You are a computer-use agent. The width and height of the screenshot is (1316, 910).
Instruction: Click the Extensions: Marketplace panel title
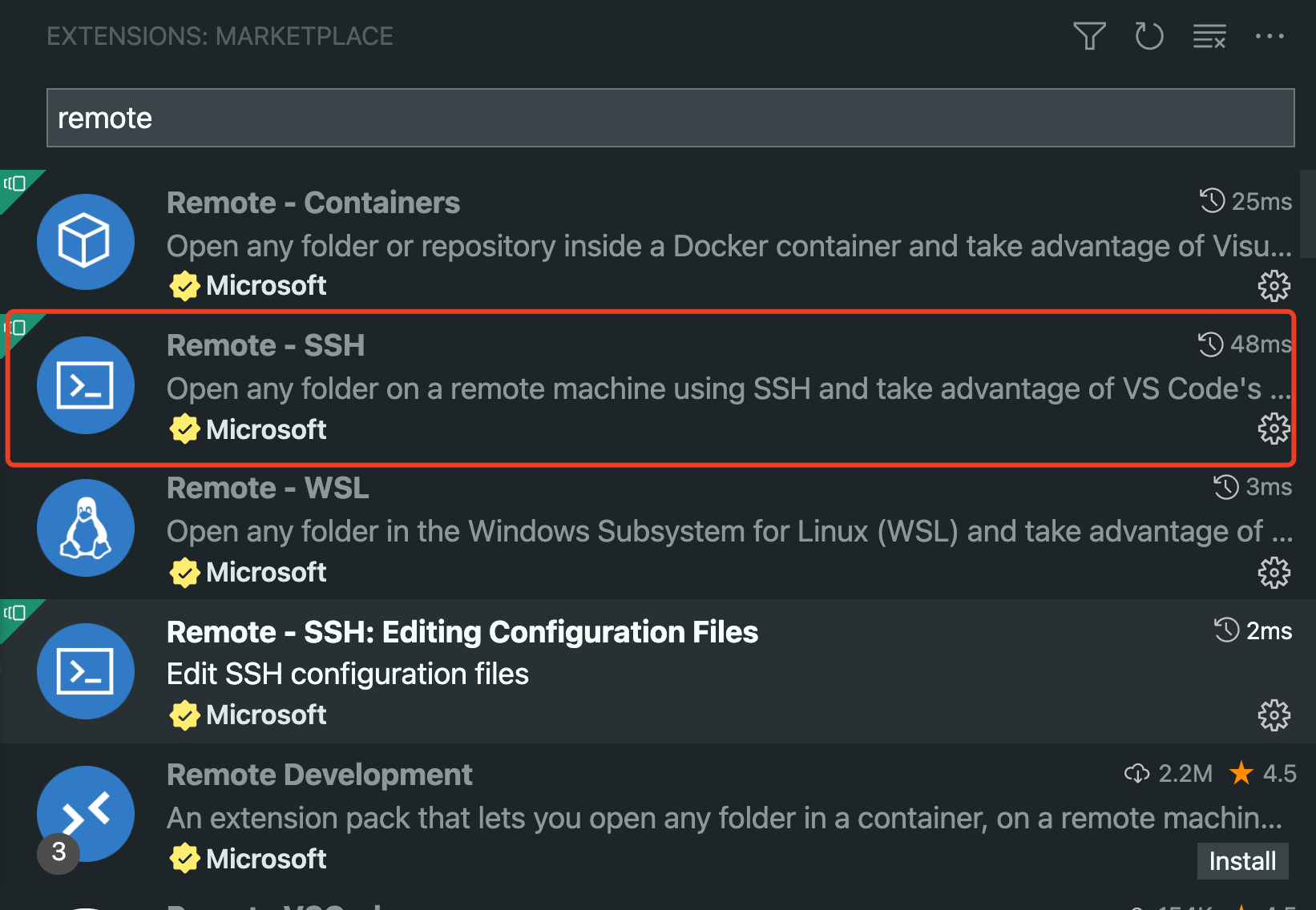(220, 36)
